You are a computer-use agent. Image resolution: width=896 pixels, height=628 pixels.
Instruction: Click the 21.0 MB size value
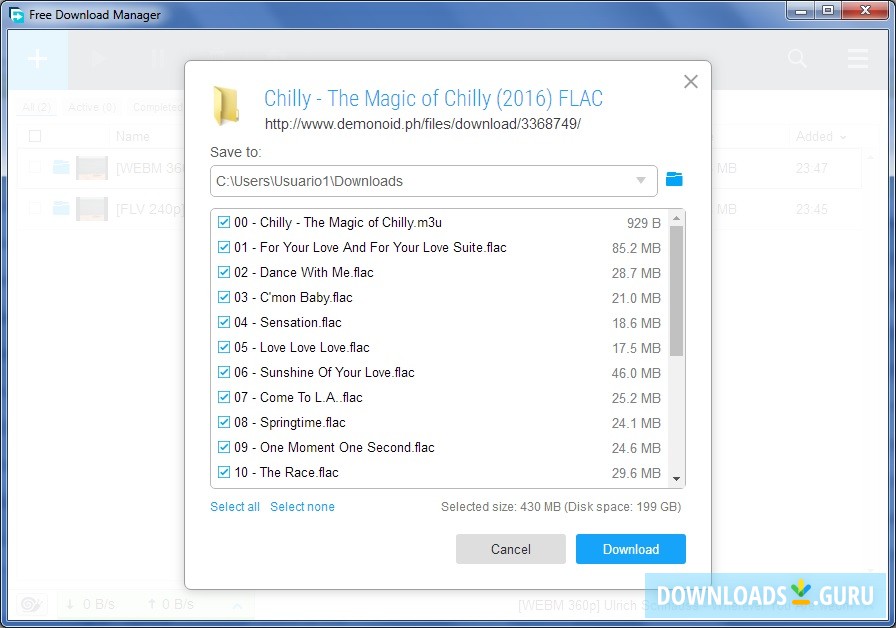(x=636, y=298)
